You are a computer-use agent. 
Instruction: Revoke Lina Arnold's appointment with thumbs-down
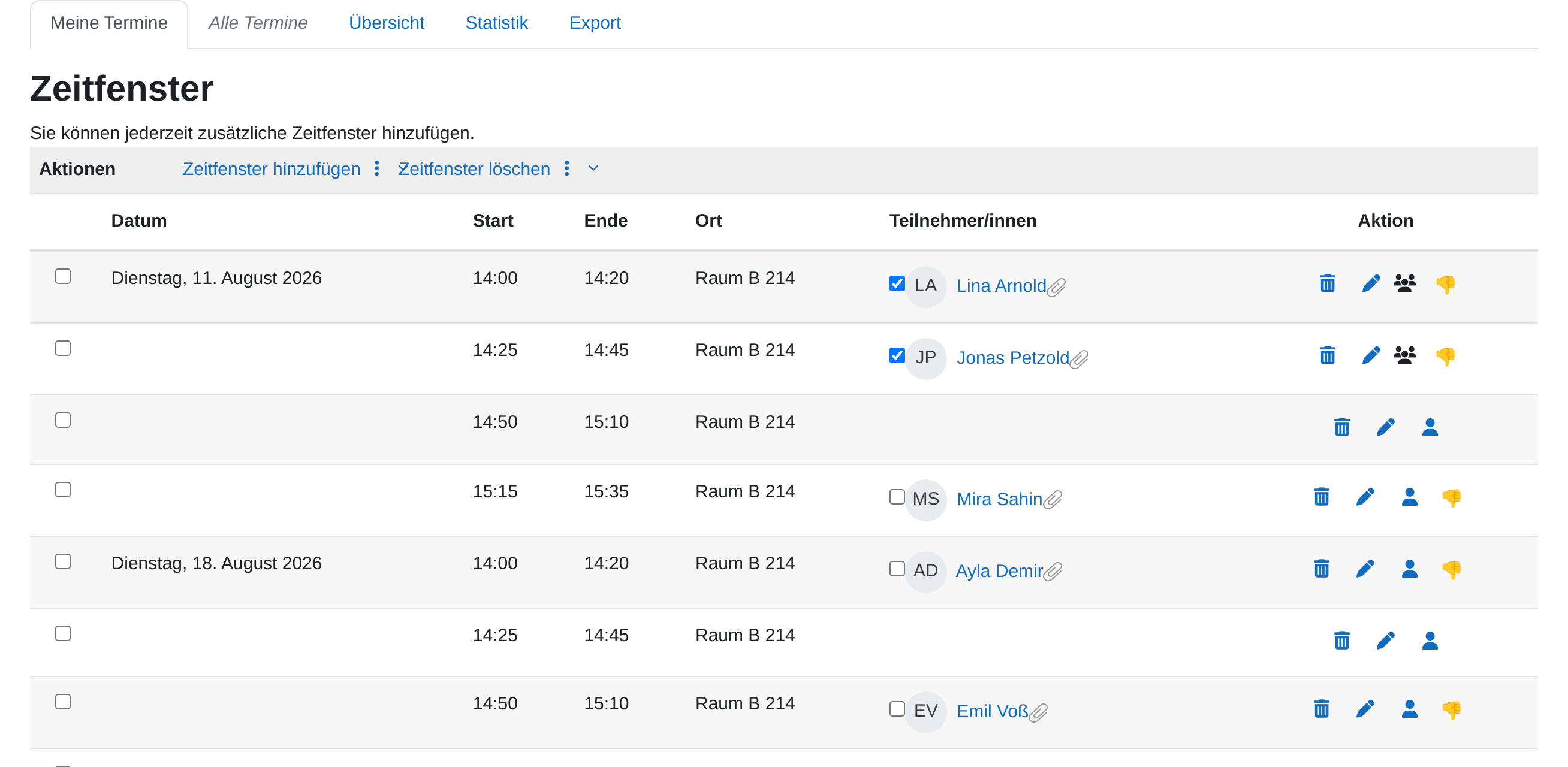[1446, 284]
